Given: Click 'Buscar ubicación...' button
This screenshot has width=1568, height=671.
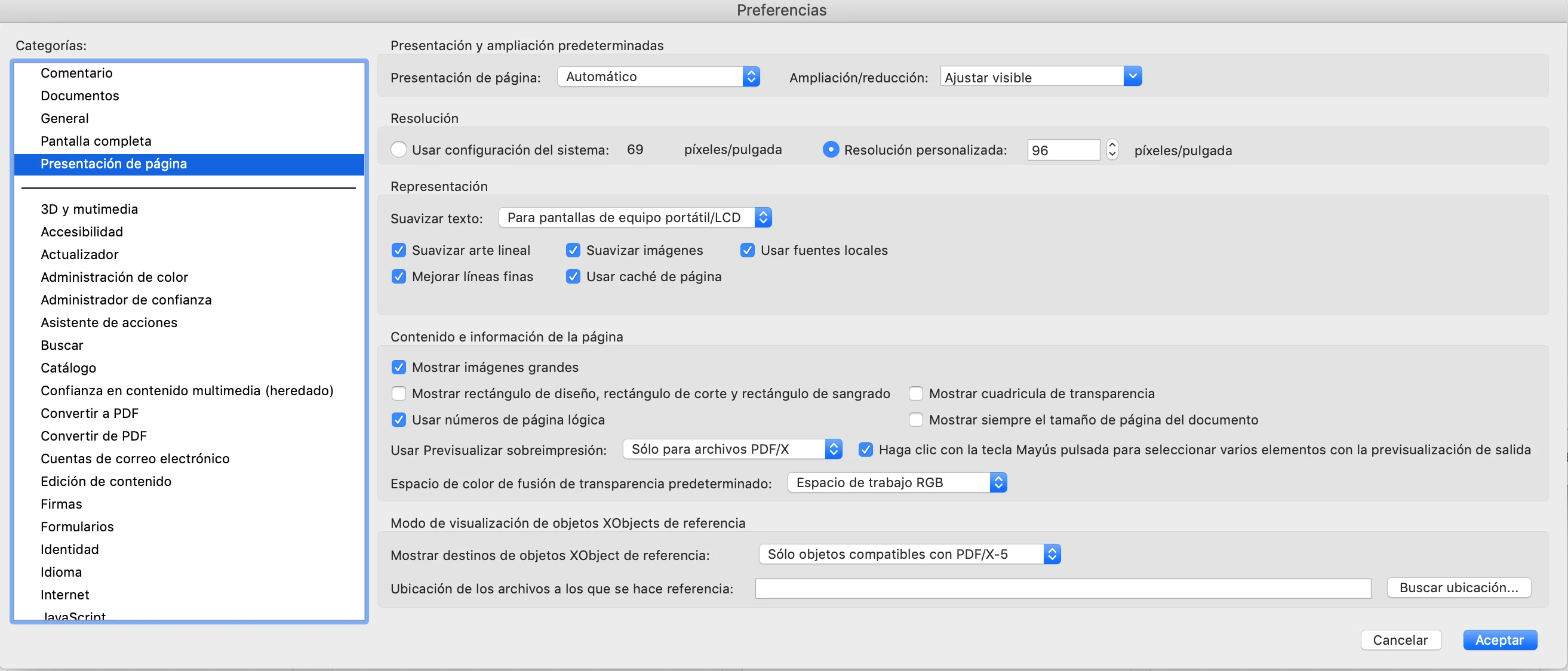Looking at the screenshot, I should [x=1459, y=587].
